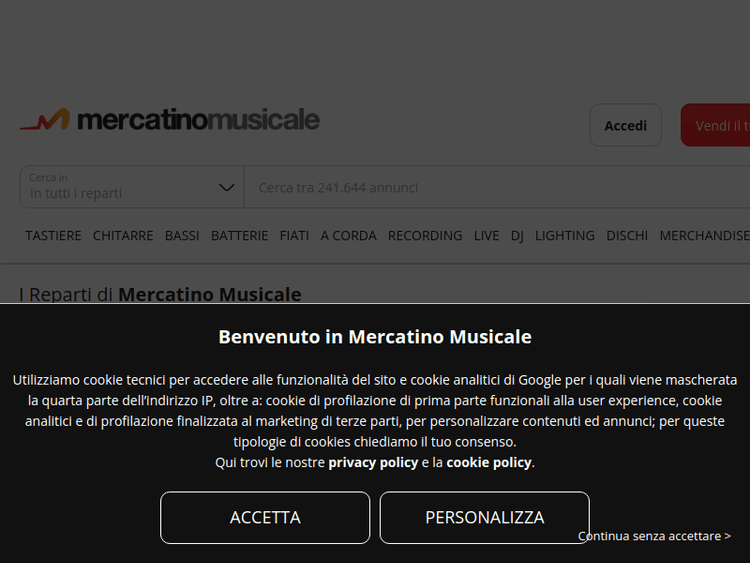Click 'Continua senza accettare' link
Screen dimensions: 750x563
(654, 536)
